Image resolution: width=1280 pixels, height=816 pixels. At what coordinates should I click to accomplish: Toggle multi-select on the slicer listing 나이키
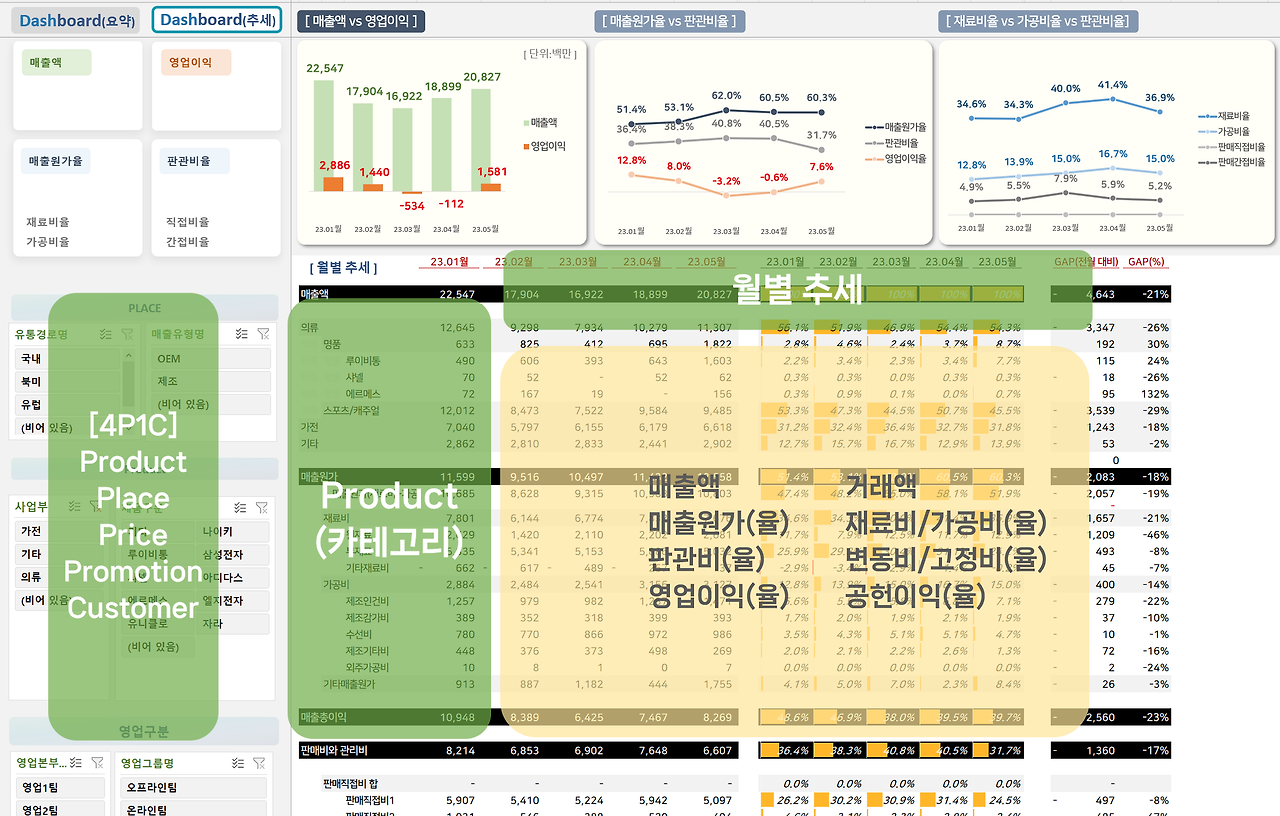click(x=239, y=508)
